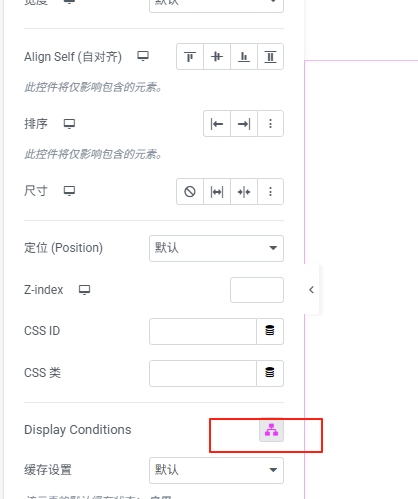Select custom order three-dots option
Screen dimensions: 418x499
tap(270, 124)
